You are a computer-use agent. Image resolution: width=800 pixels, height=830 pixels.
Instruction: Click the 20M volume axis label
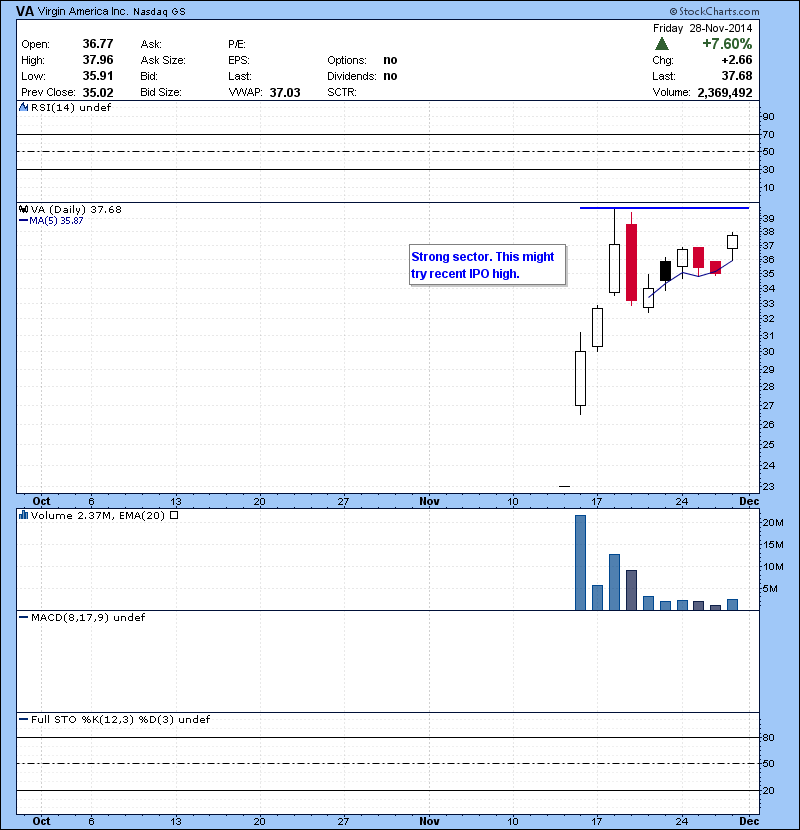tap(772, 522)
